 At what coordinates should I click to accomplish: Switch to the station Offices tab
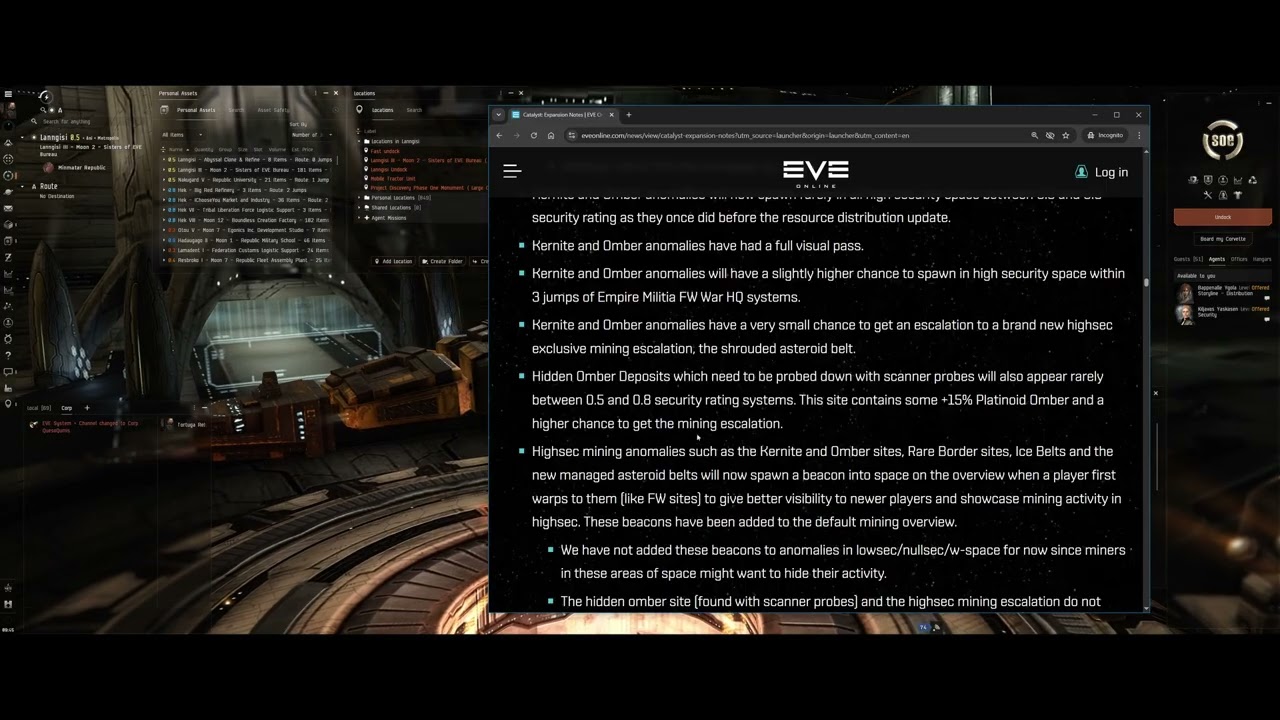pos(1239,259)
